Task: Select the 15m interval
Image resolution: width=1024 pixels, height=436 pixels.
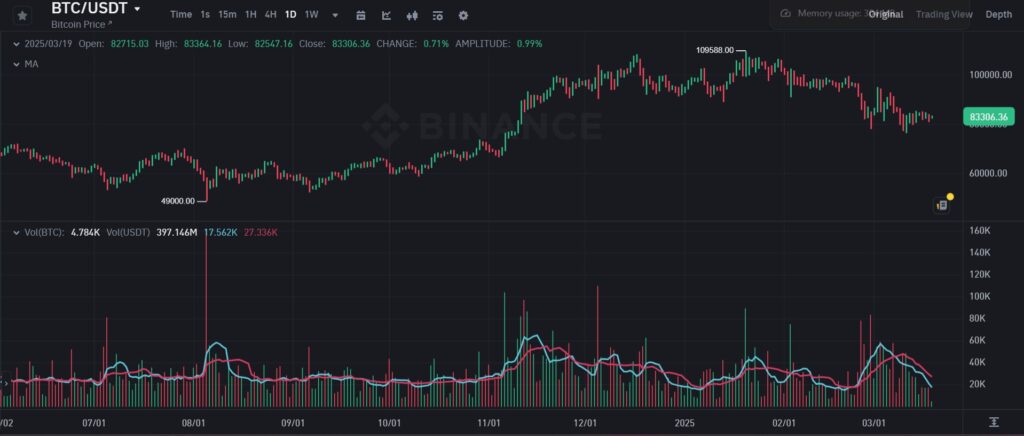Action: coord(227,15)
